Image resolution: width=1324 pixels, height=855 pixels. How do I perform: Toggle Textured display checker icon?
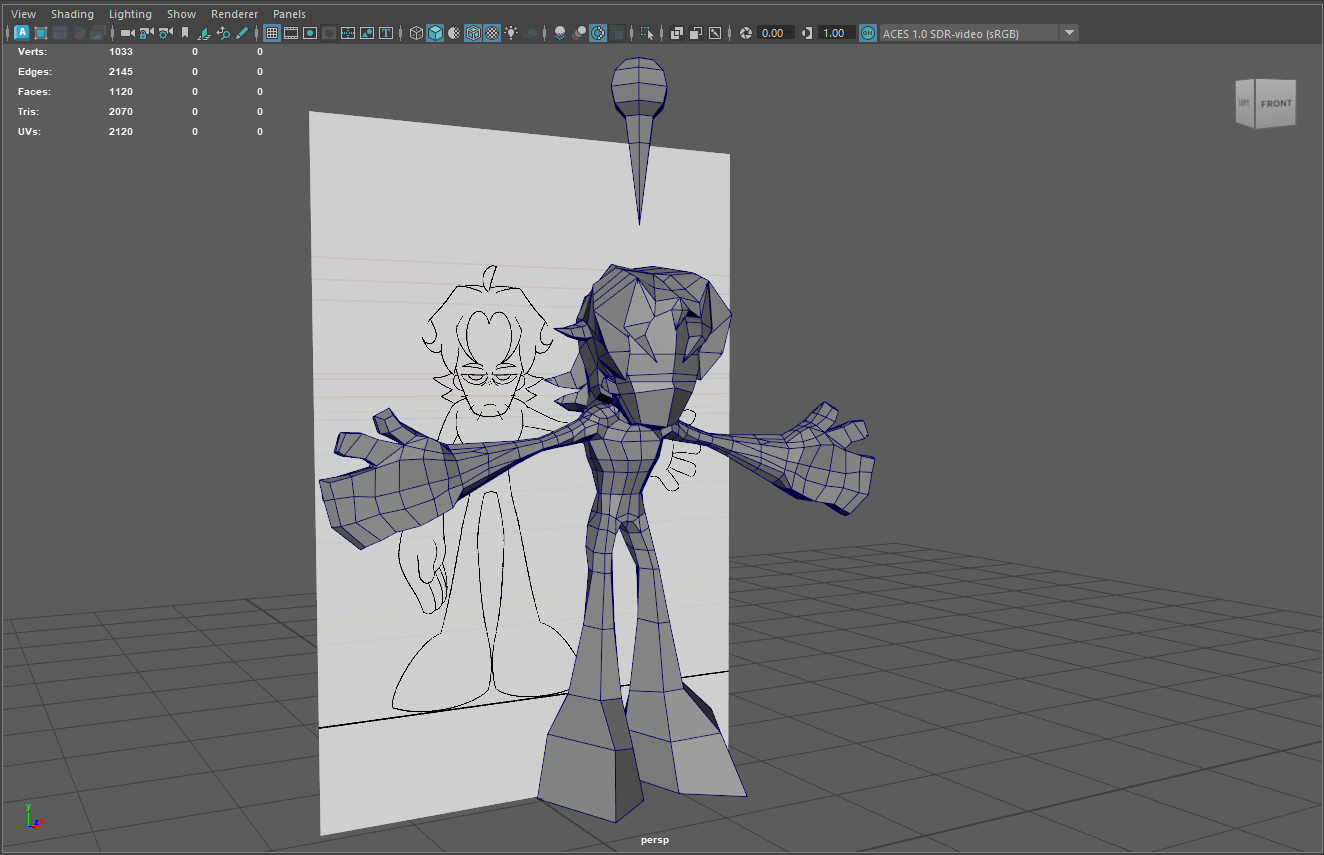(492, 33)
